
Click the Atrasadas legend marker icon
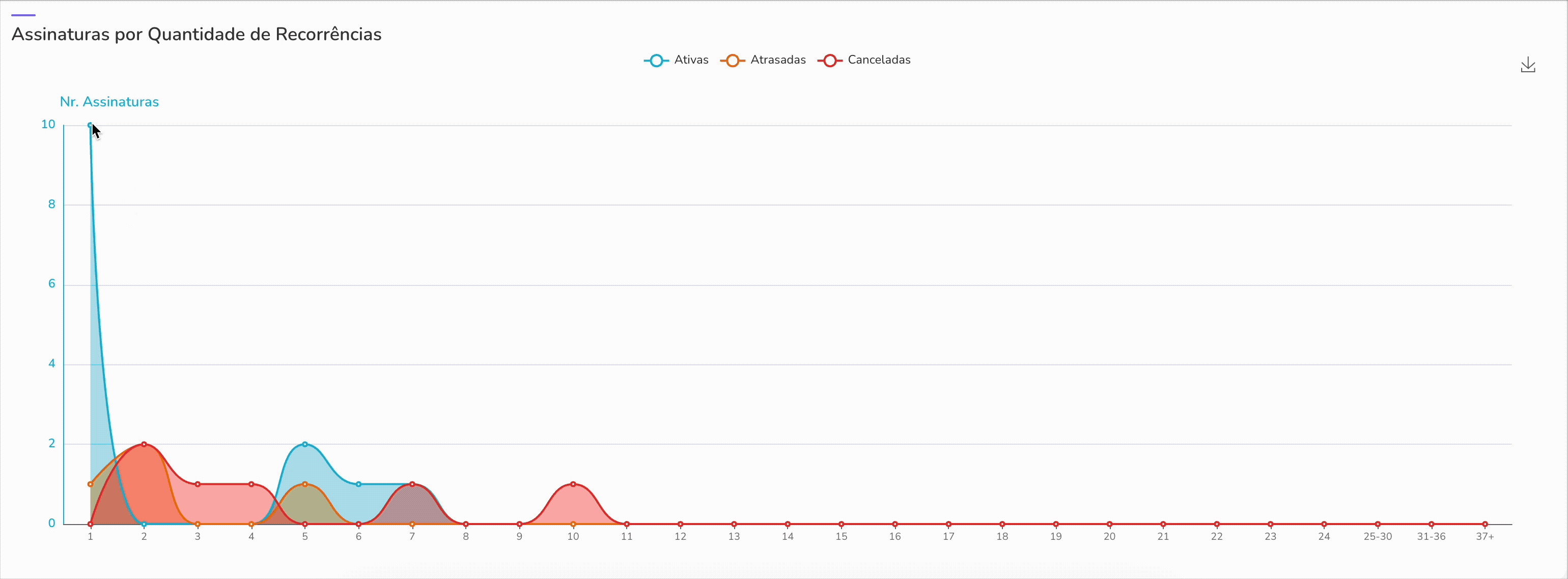click(x=733, y=60)
